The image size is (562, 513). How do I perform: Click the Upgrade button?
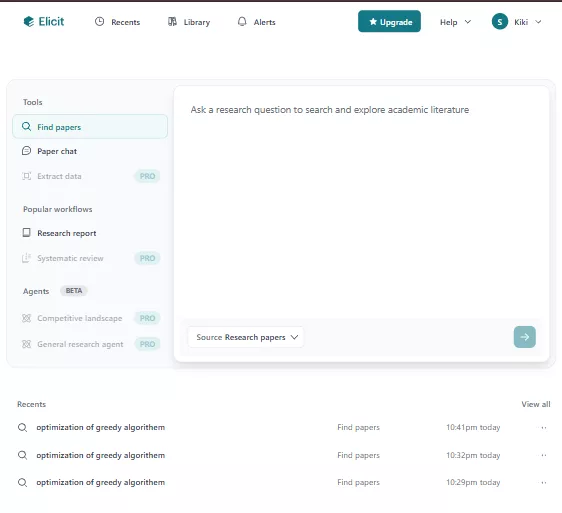pyautogui.click(x=389, y=22)
